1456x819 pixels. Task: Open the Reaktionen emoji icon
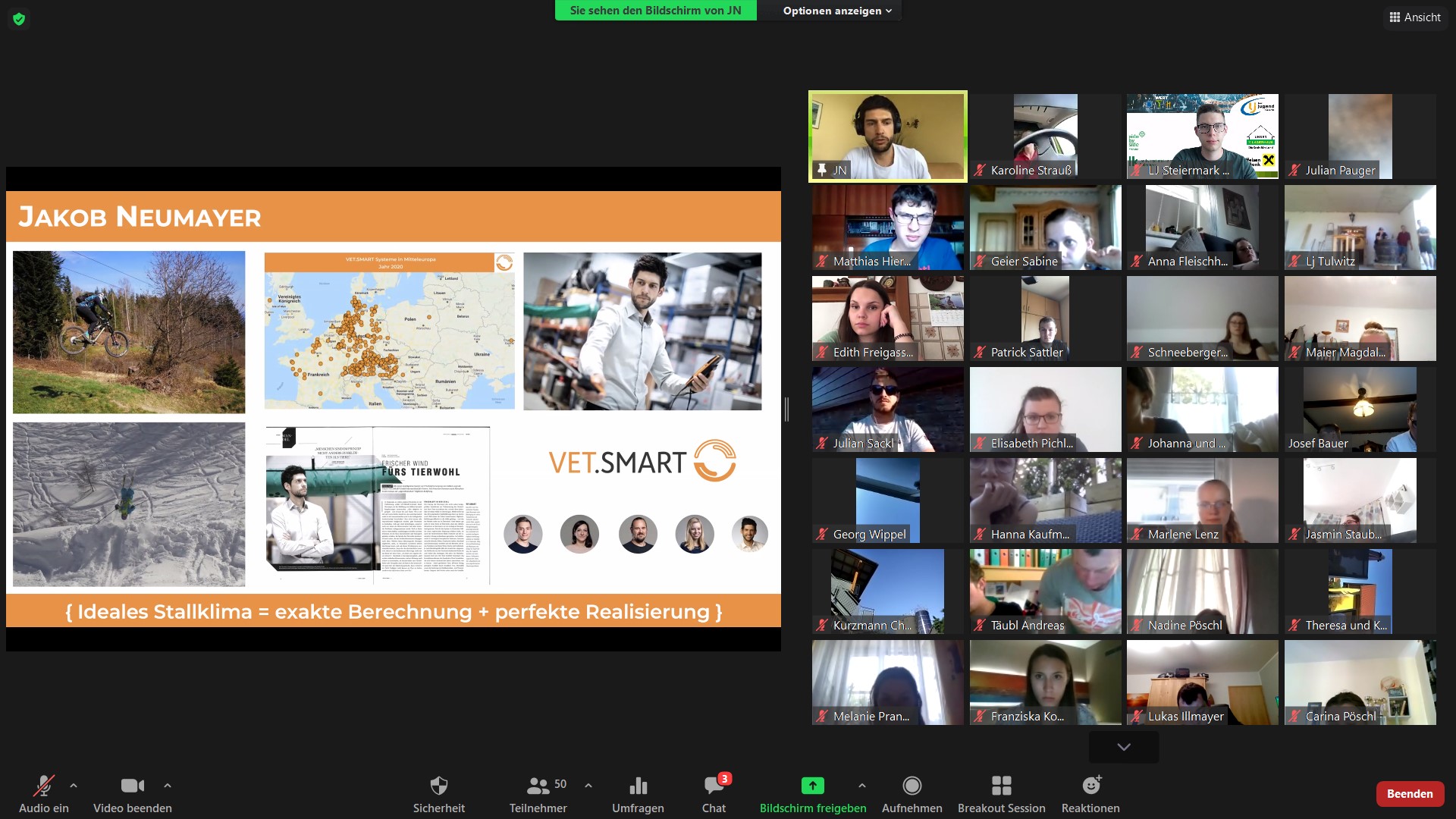click(x=1090, y=786)
